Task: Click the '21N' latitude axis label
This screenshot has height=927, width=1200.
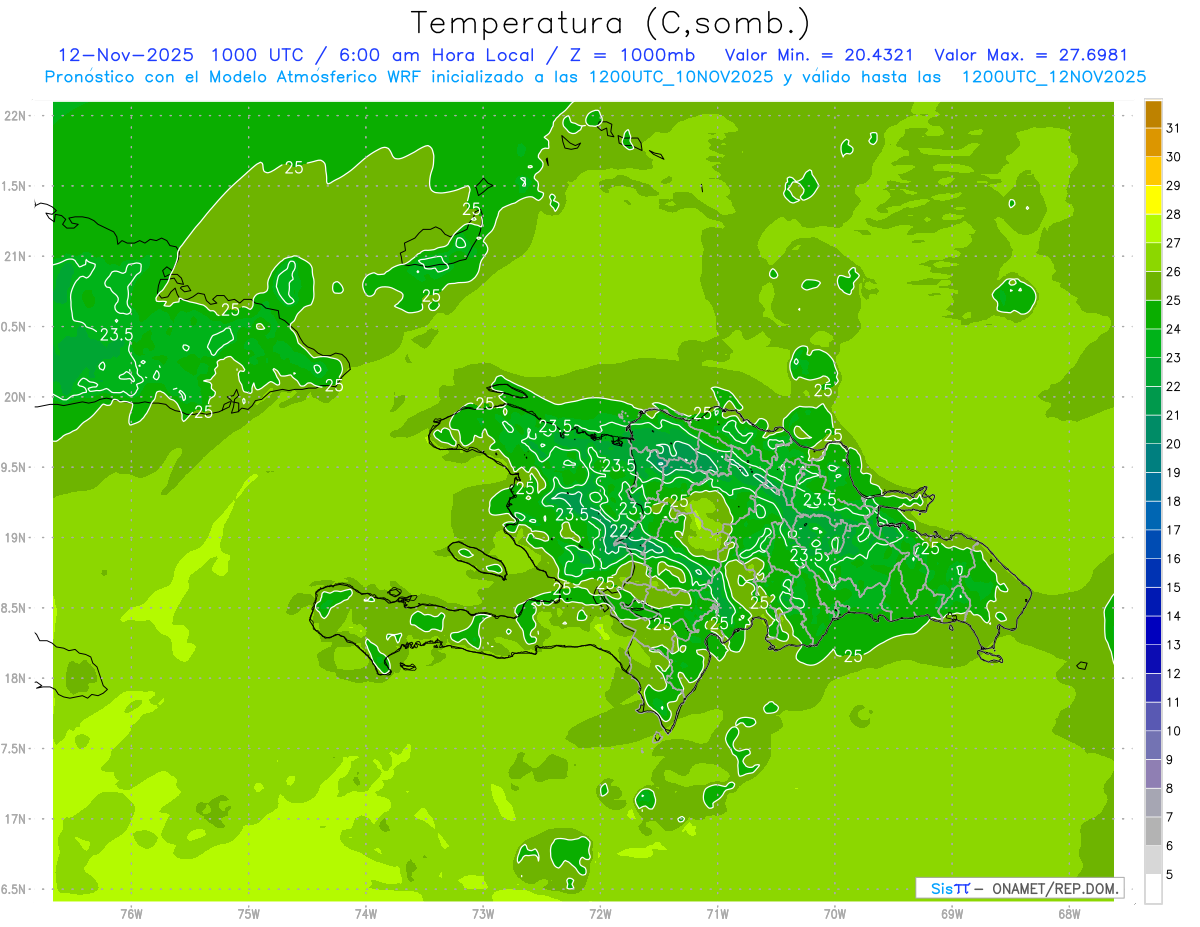Action: tap(17, 257)
